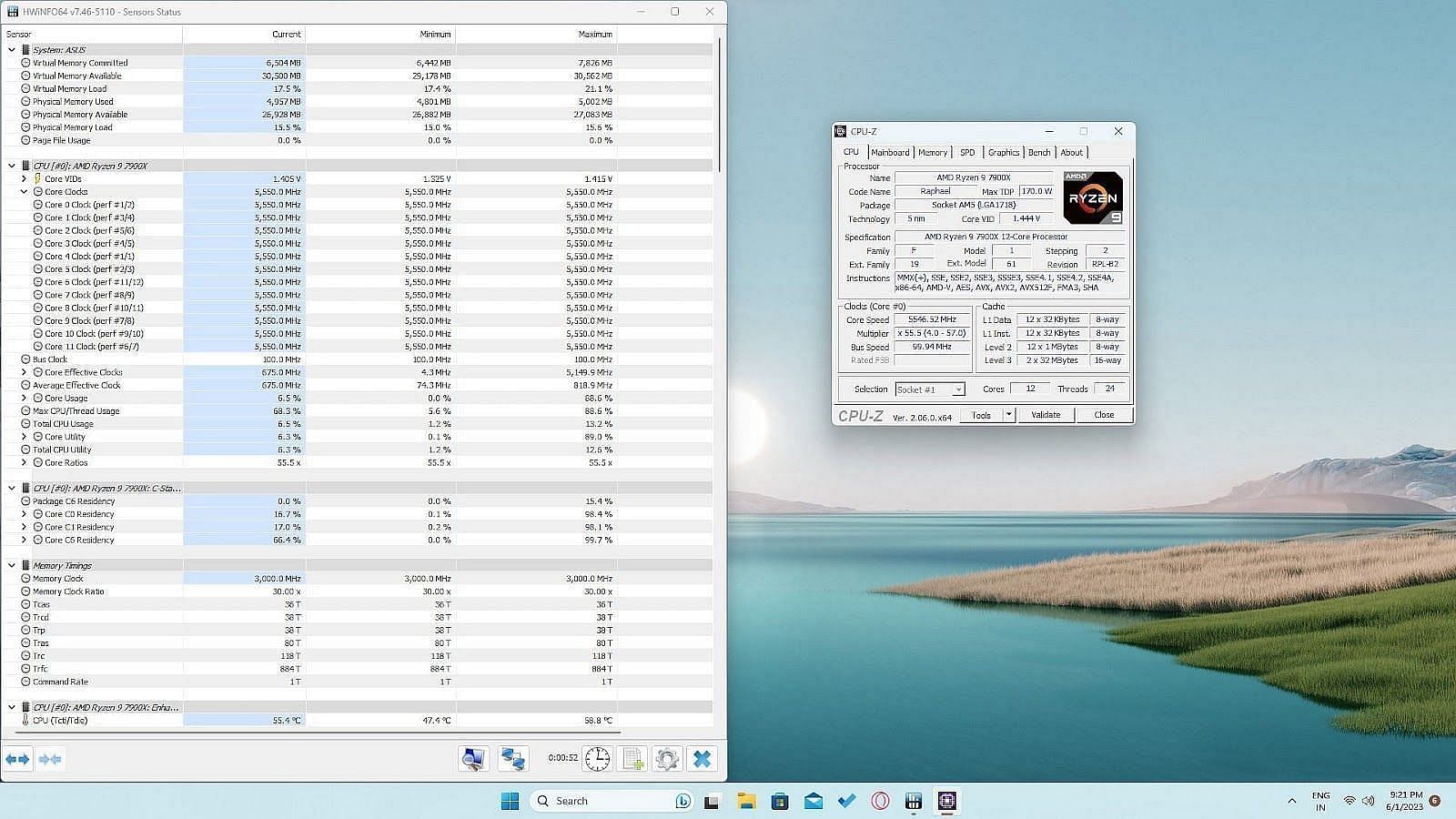
Task: Click the CPU-Z title bar app icon
Action: coord(841,131)
